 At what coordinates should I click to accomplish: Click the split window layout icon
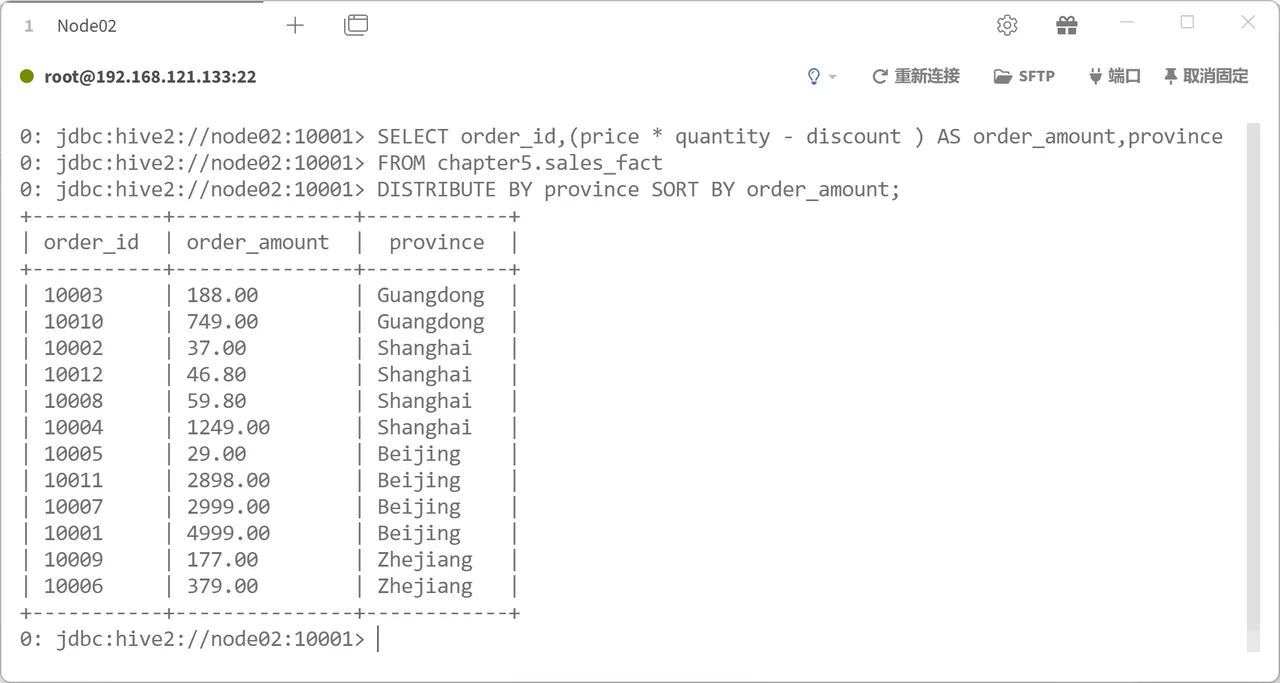pos(356,25)
